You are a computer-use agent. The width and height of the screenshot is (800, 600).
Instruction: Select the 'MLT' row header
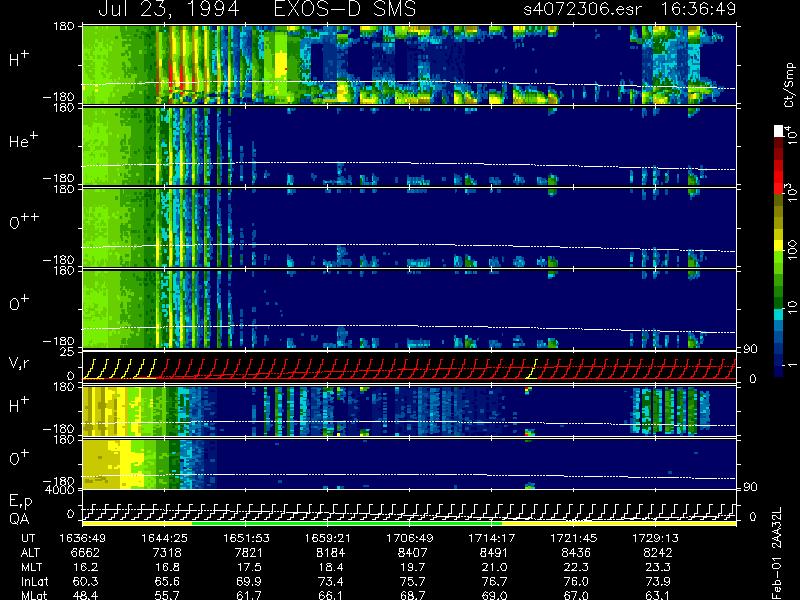coord(31,567)
